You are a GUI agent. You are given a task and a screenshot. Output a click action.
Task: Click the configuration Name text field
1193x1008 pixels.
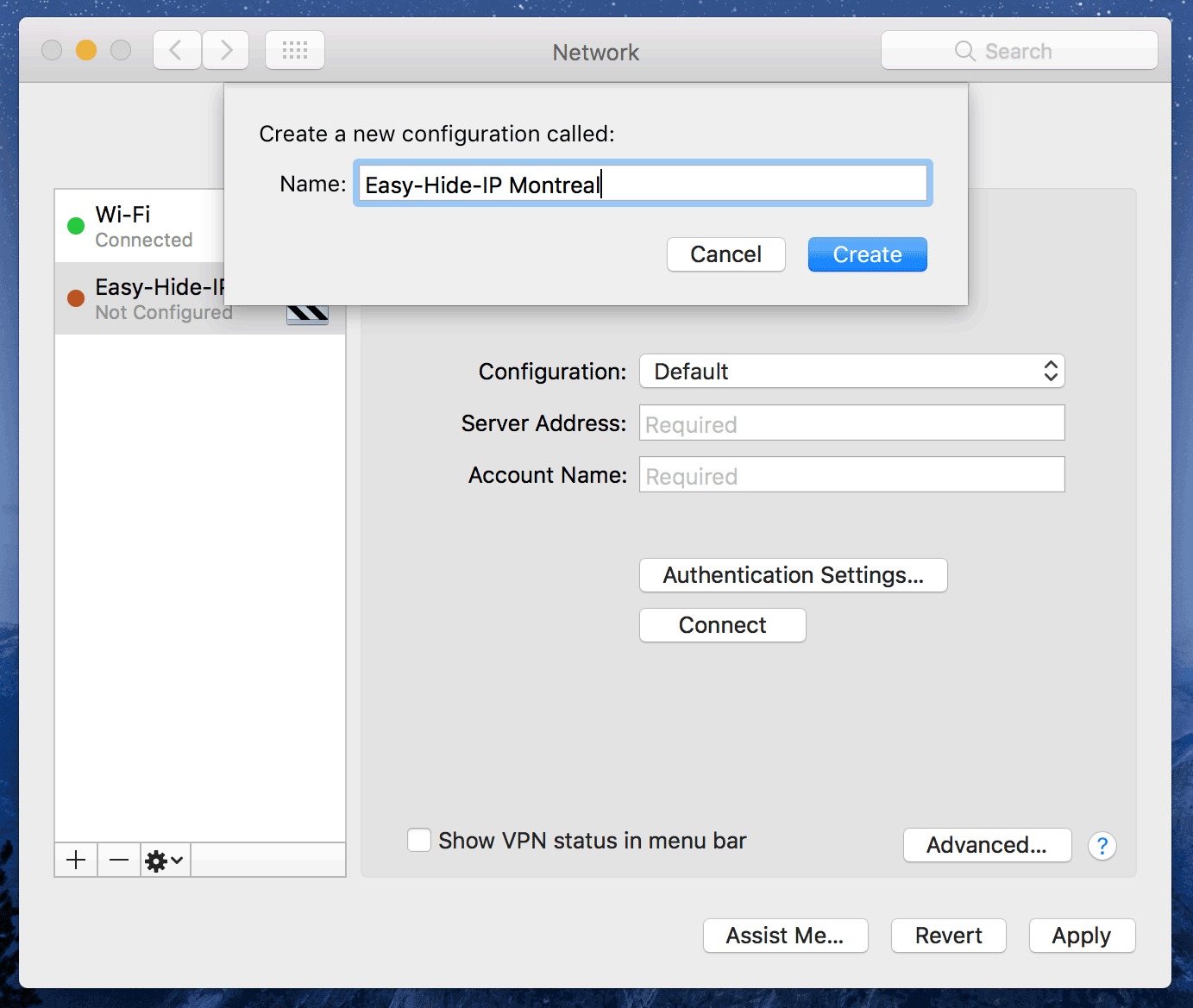(643, 184)
